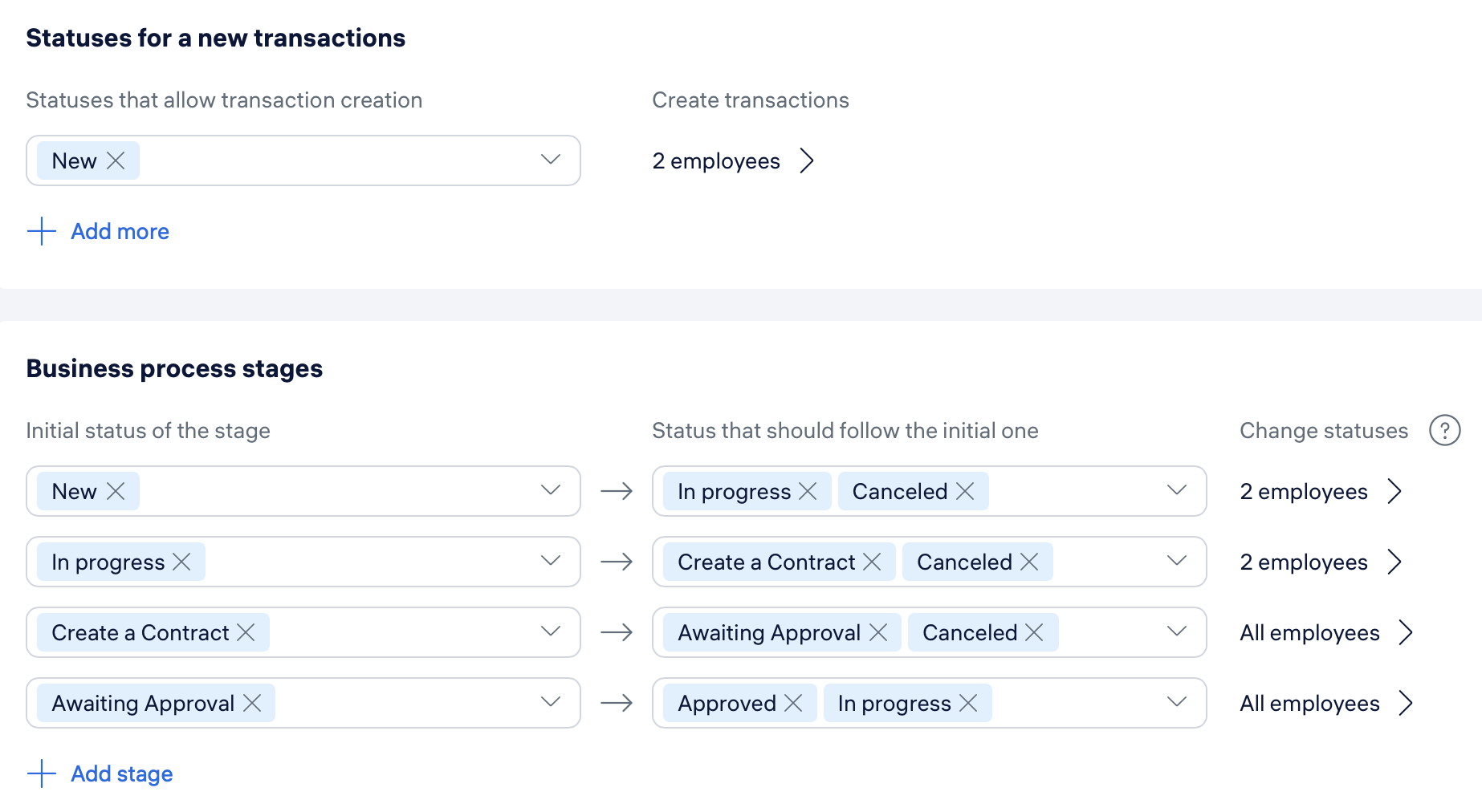Viewport: 1482px width, 812px height.
Task: Click the plus icon beside Add stage
Action: [42, 773]
